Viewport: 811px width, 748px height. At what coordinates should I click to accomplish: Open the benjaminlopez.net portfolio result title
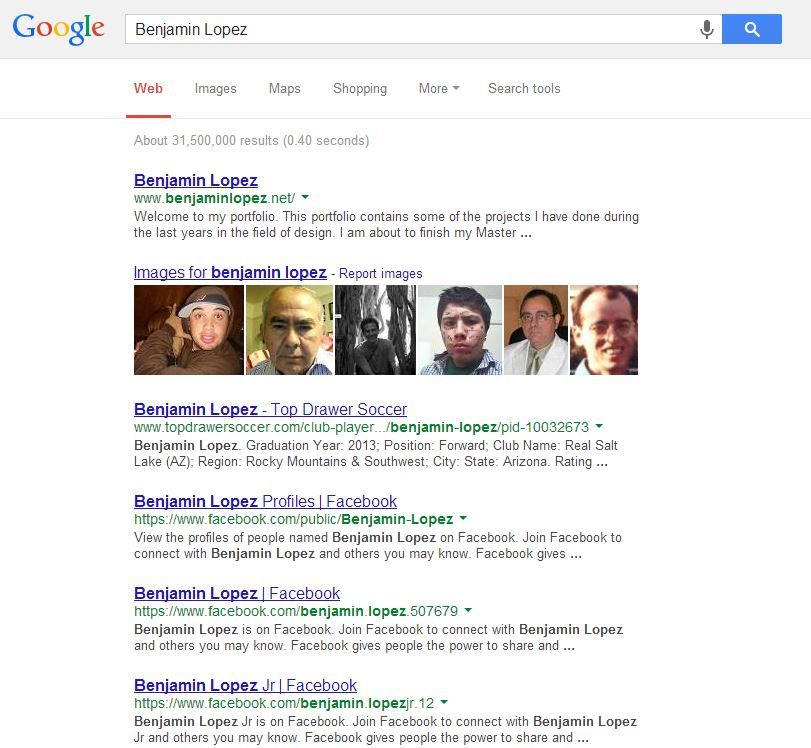[x=195, y=181]
